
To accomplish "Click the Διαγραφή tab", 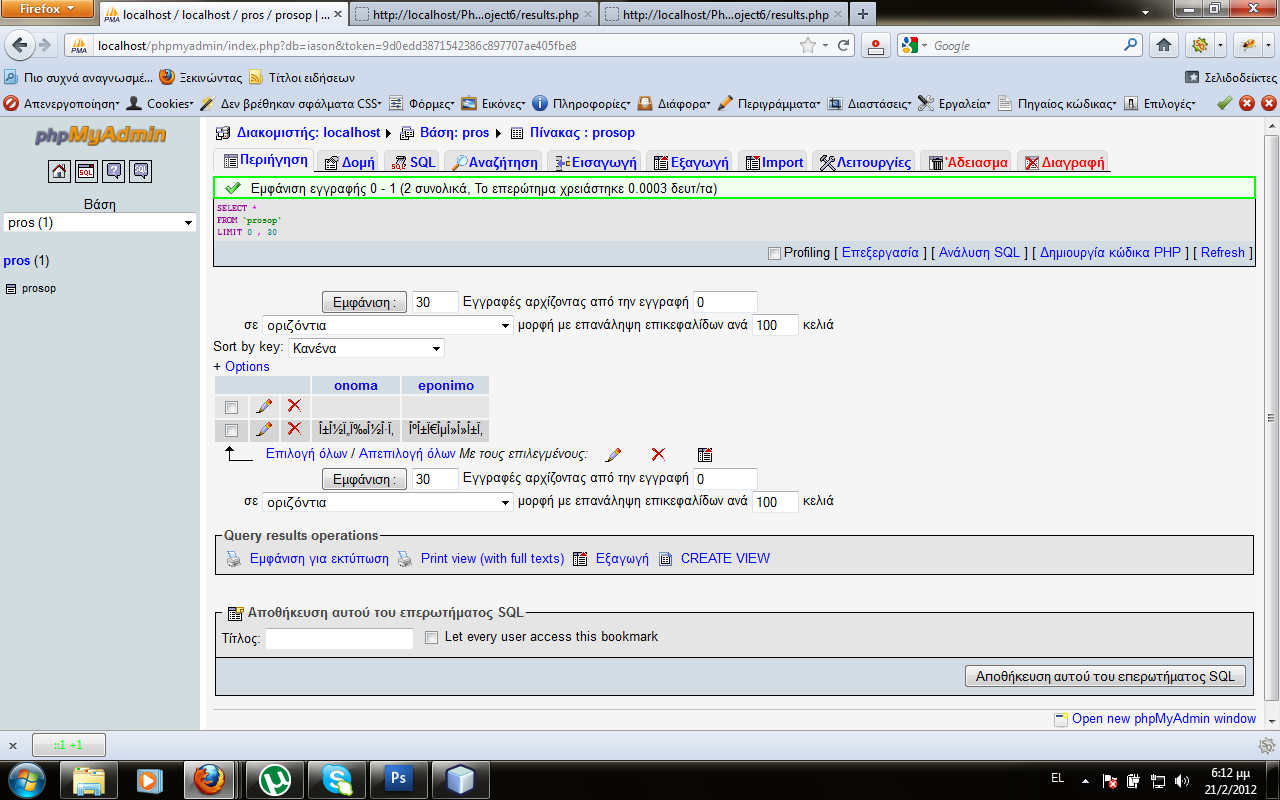I will pyautogui.click(x=1063, y=162).
